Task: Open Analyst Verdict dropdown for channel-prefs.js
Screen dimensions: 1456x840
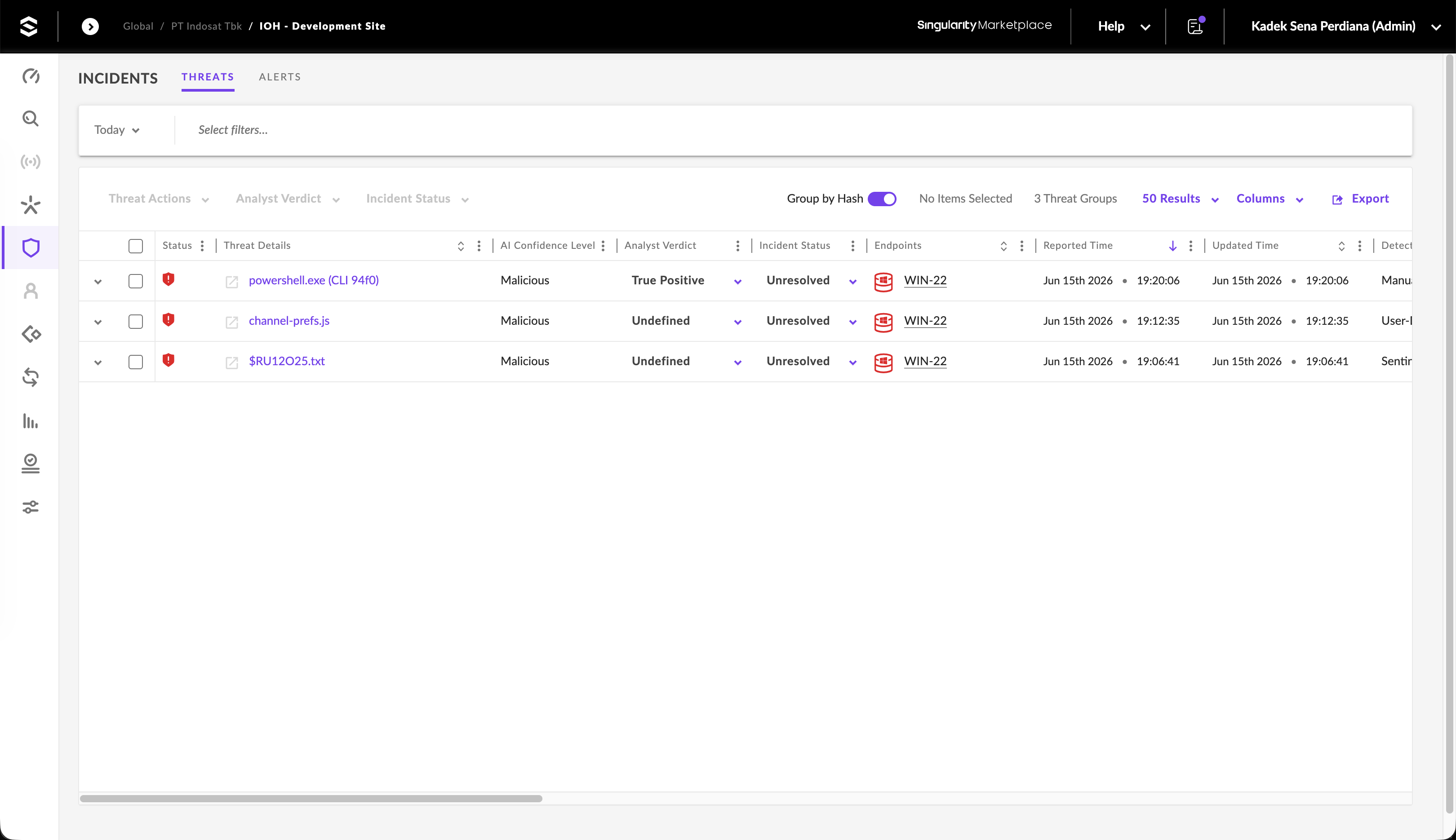Action: coord(737,322)
